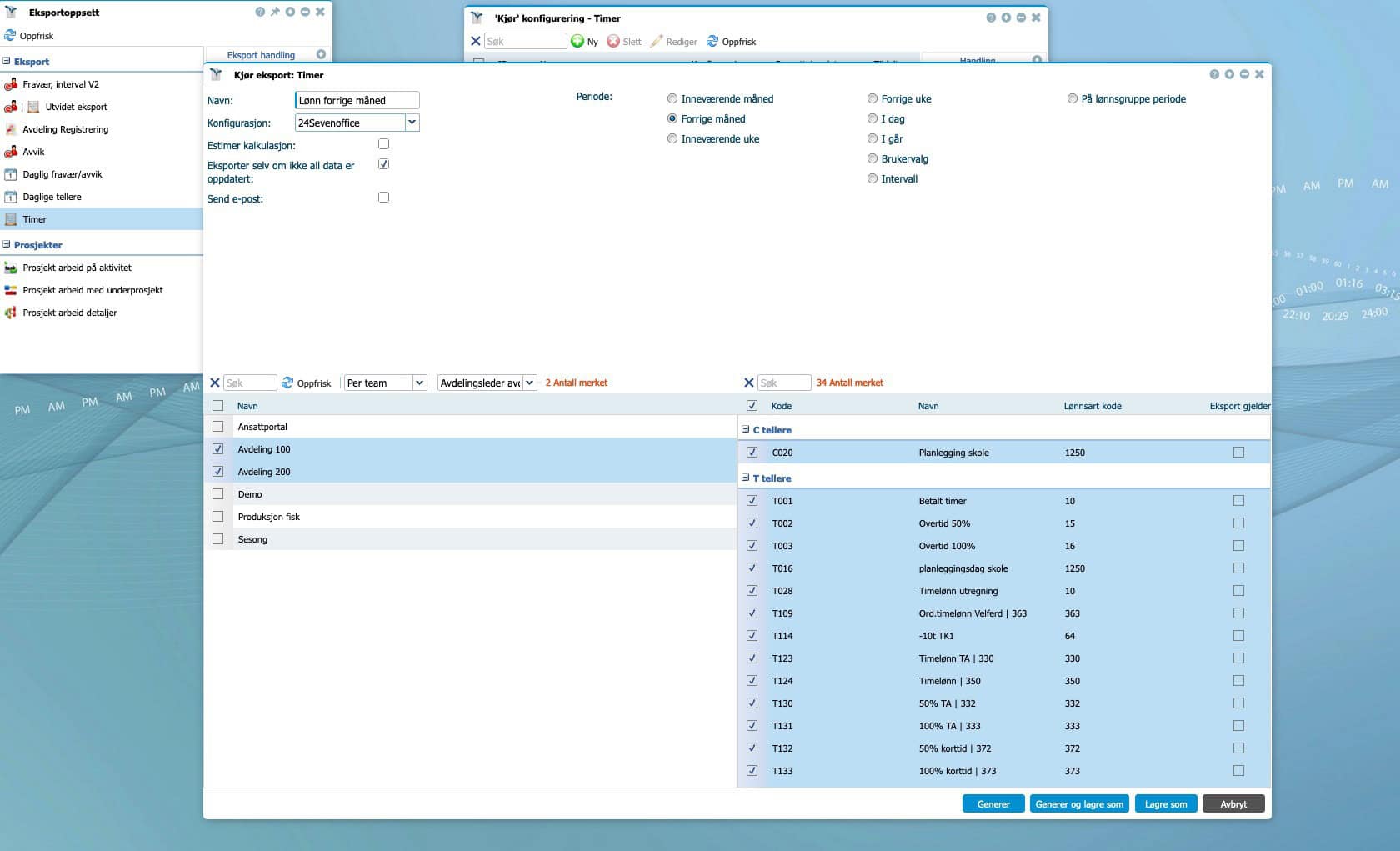Focus the team list search field
Viewport: 1400px width, 851px height.
(250, 383)
